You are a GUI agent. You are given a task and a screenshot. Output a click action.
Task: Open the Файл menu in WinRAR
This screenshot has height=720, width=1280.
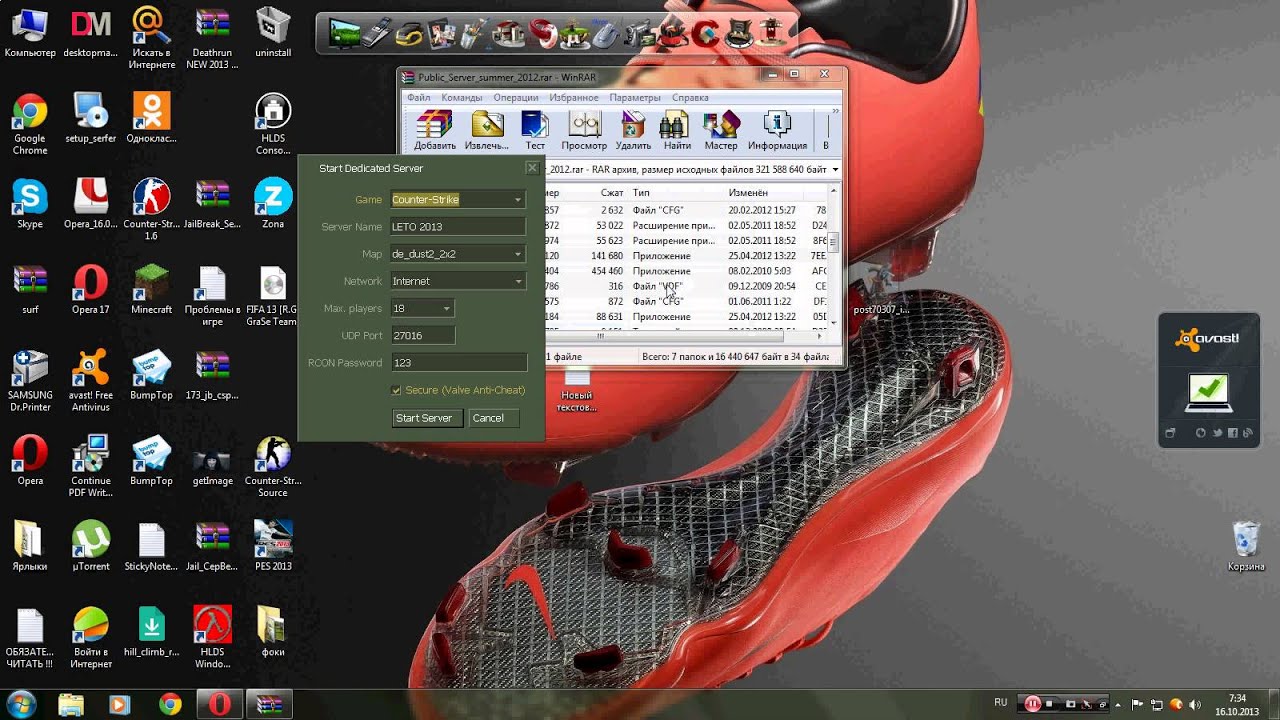click(x=418, y=97)
